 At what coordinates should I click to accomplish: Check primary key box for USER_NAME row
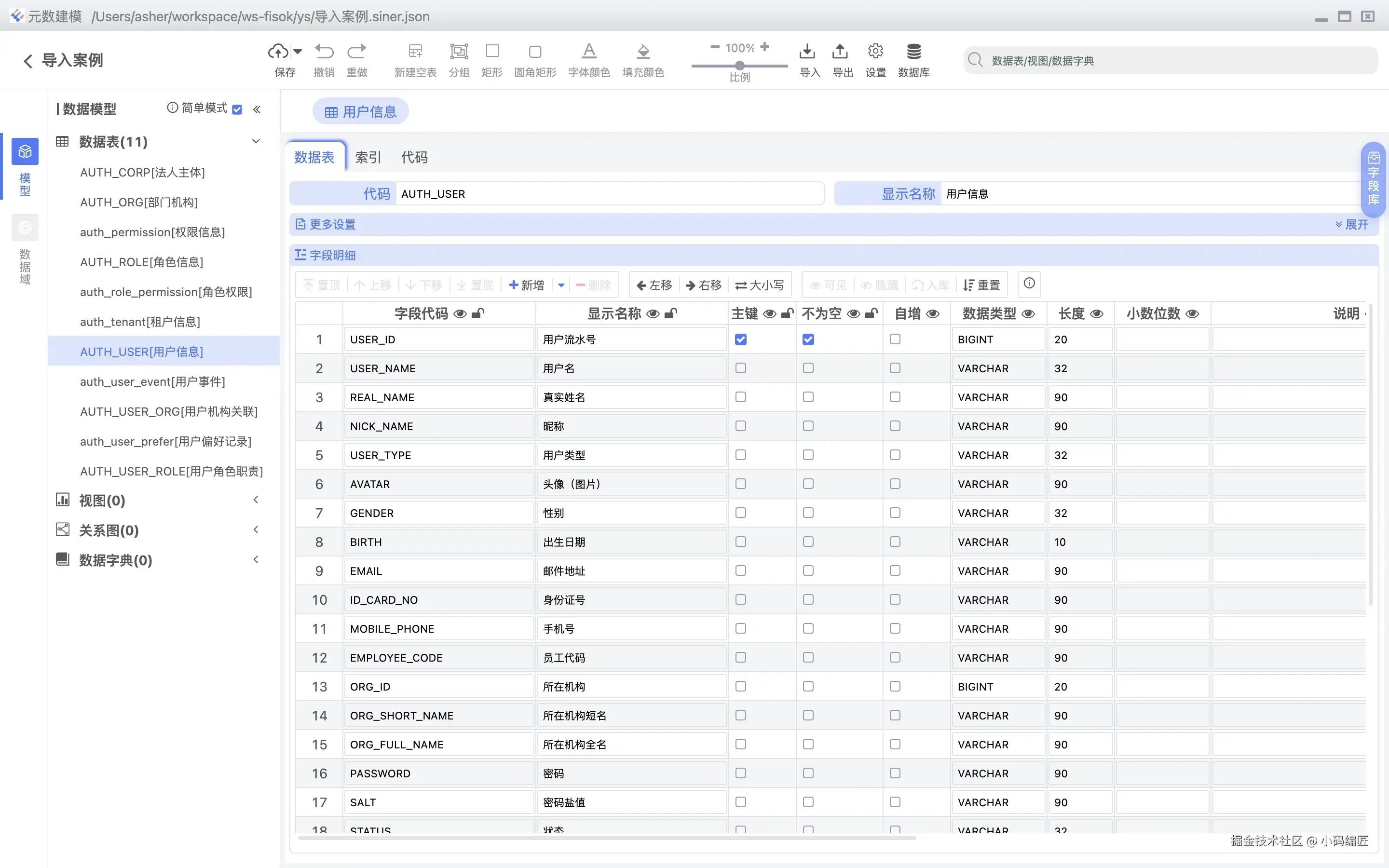(740, 368)
